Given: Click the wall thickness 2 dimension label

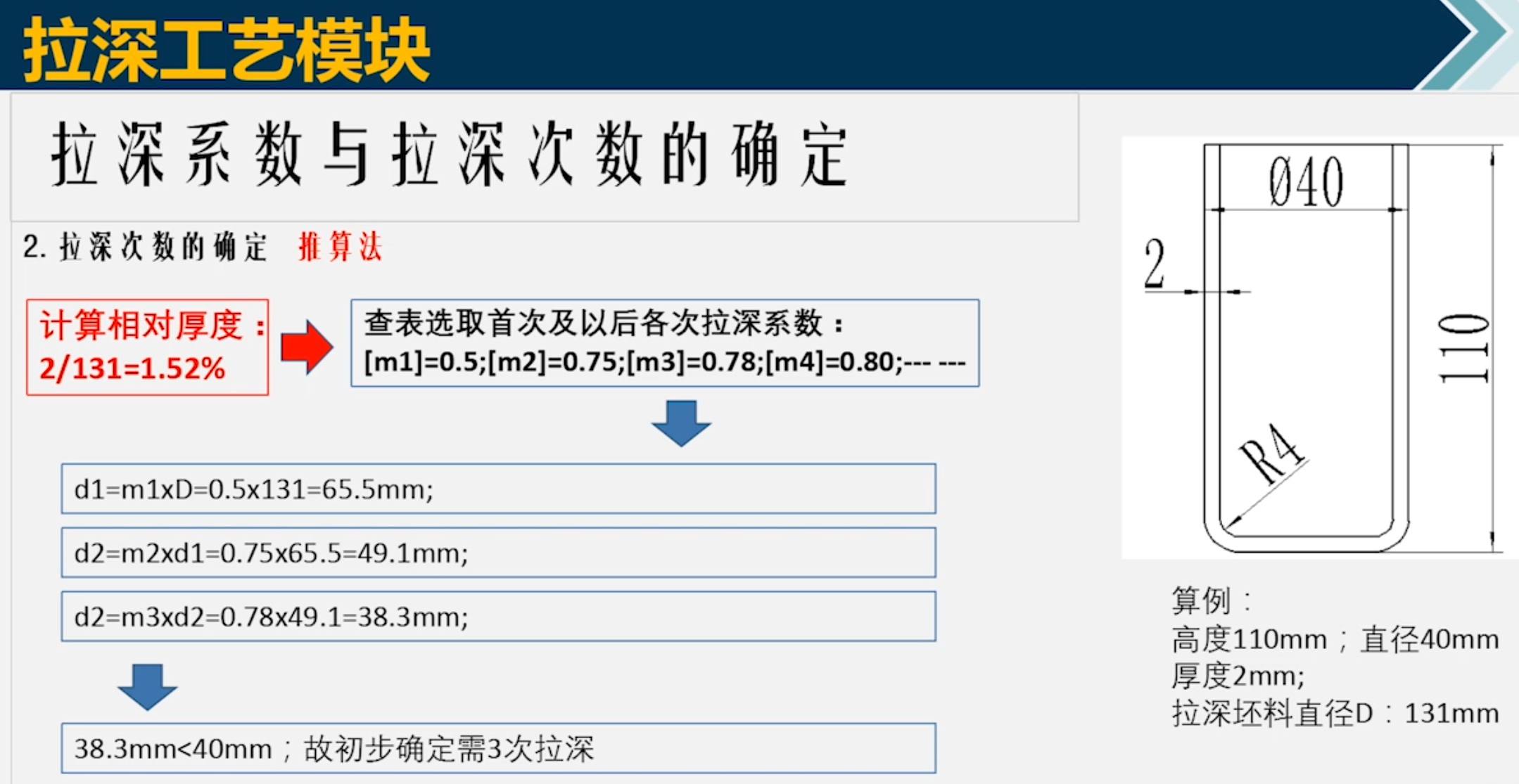Looking at the screenshot, I should 1155,264.
